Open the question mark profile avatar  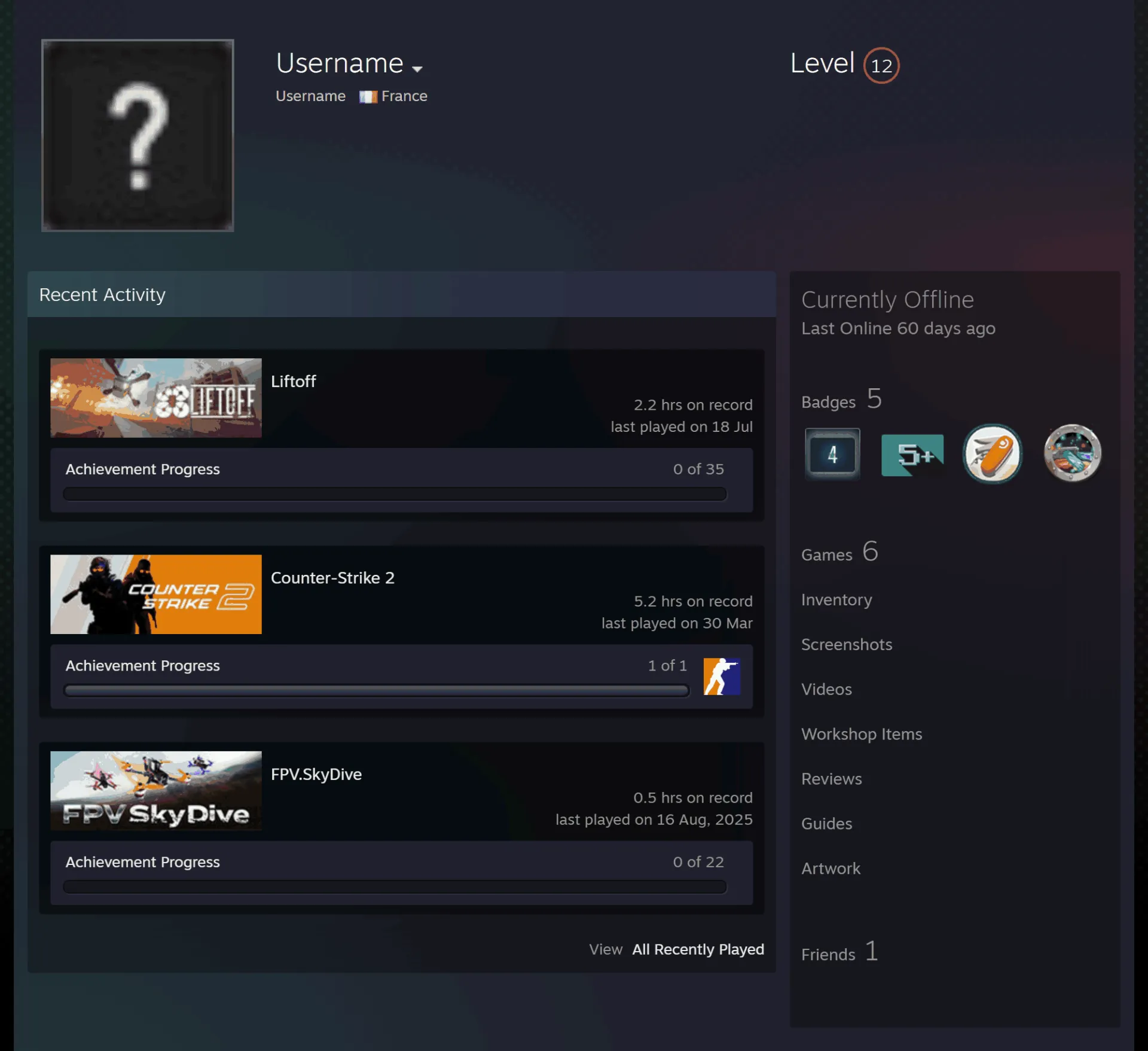pos(138,135)
